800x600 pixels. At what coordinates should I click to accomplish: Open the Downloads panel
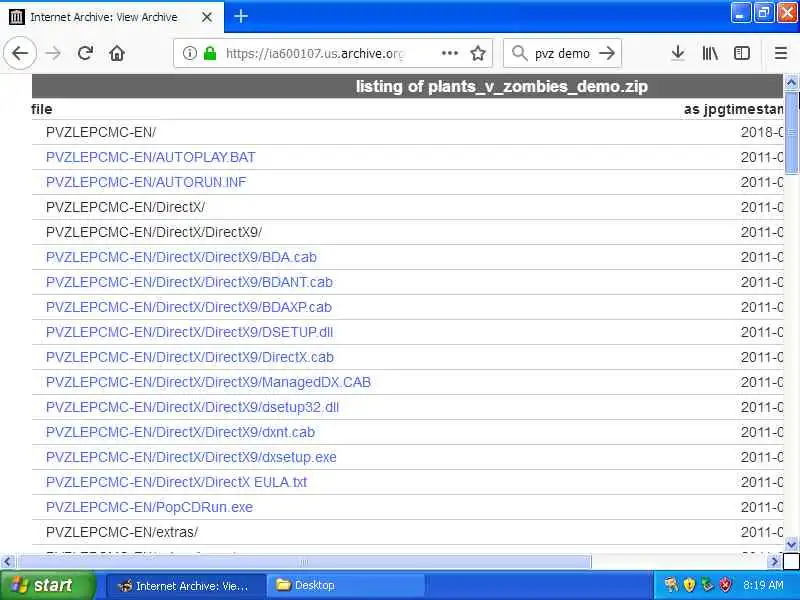(x=678, y=53)
